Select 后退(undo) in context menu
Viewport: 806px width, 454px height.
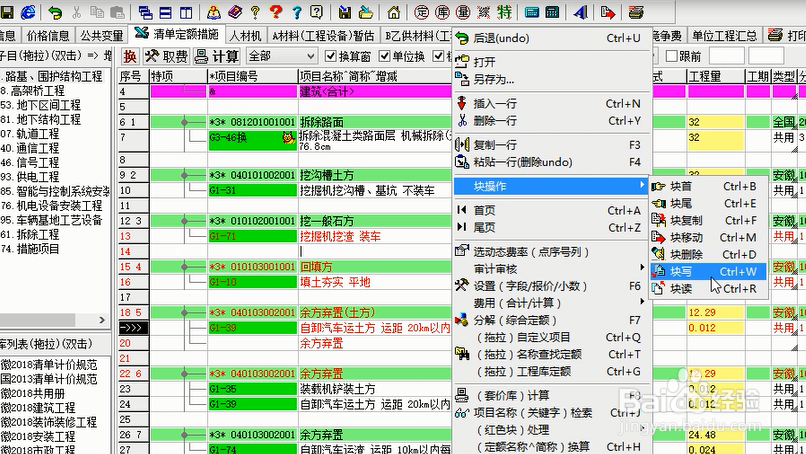pyautogui.click(x=552, y=38)
